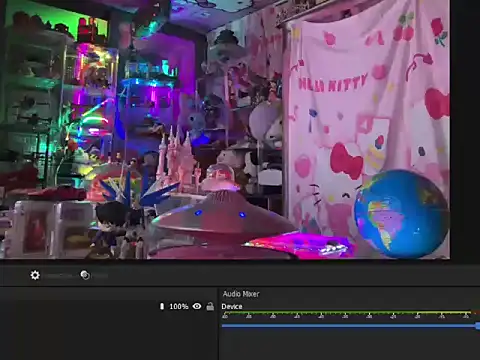480x360 pixels.
Task: Select the Audio Mixer panel title
Action: (x=241, y=294)
